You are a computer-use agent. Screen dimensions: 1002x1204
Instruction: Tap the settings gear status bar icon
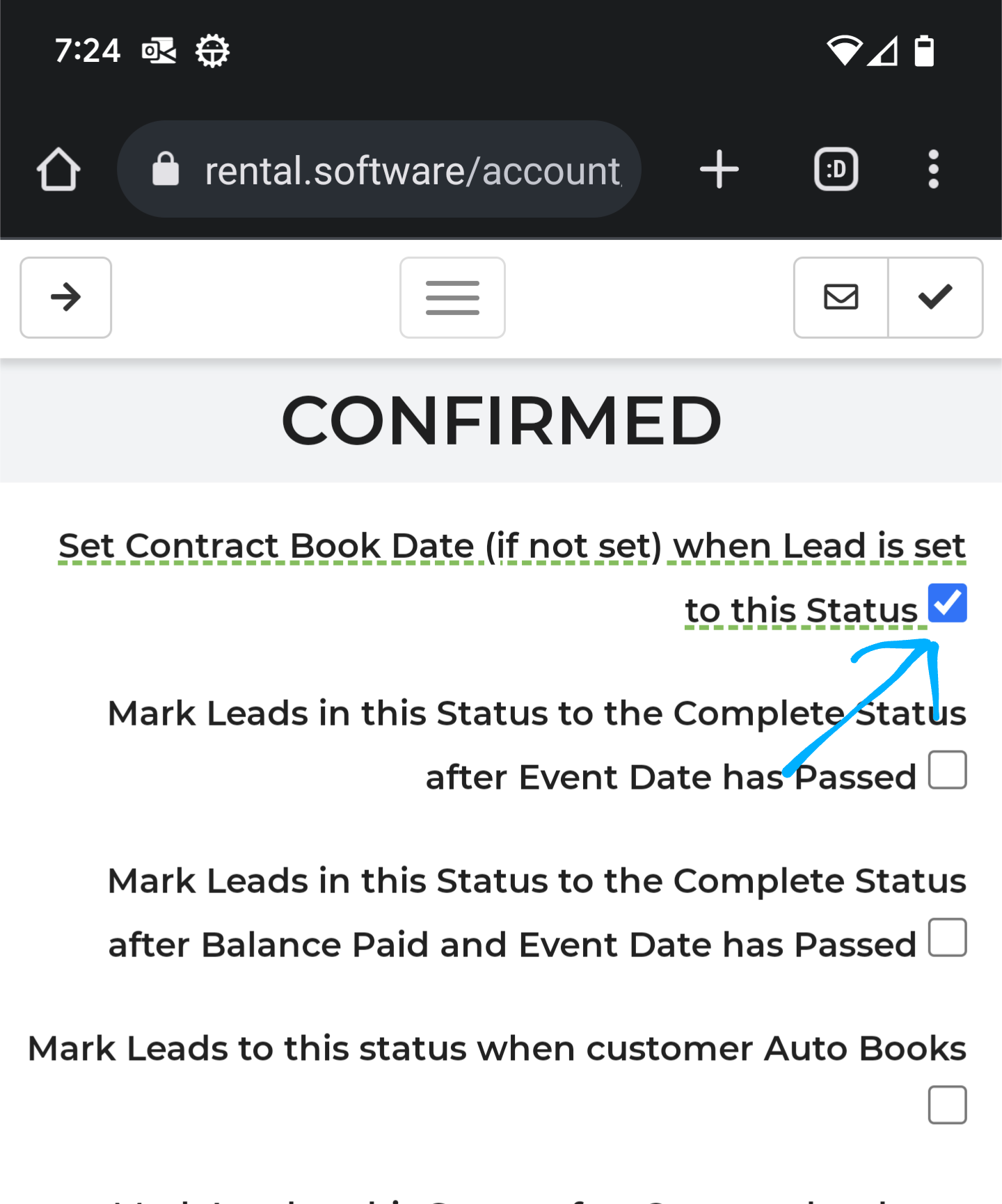(212, 51)
